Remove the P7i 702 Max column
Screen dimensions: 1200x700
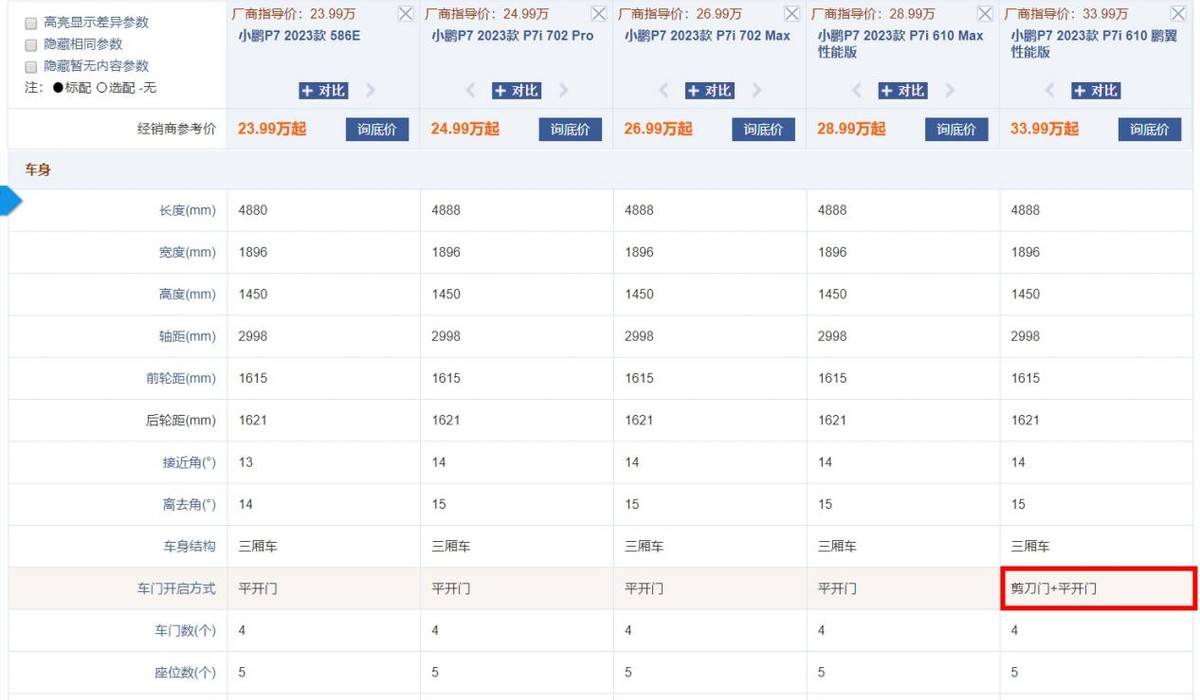coord(791,14)
